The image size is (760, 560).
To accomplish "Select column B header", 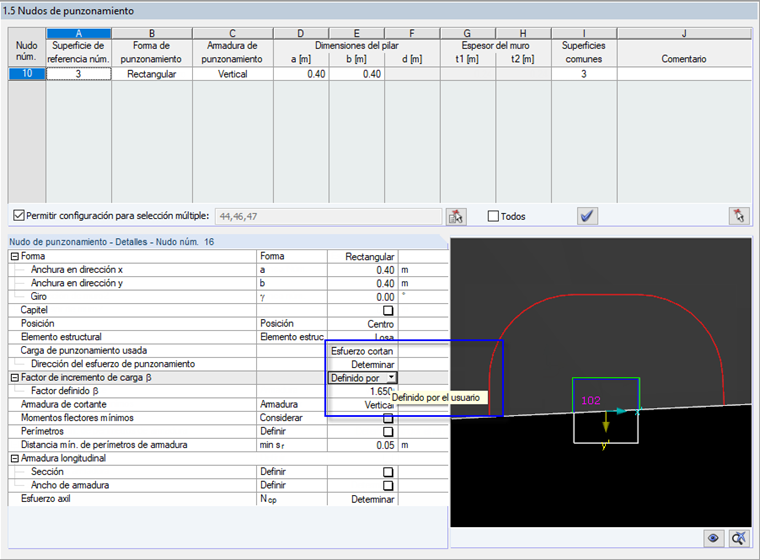I will [152, 33].
